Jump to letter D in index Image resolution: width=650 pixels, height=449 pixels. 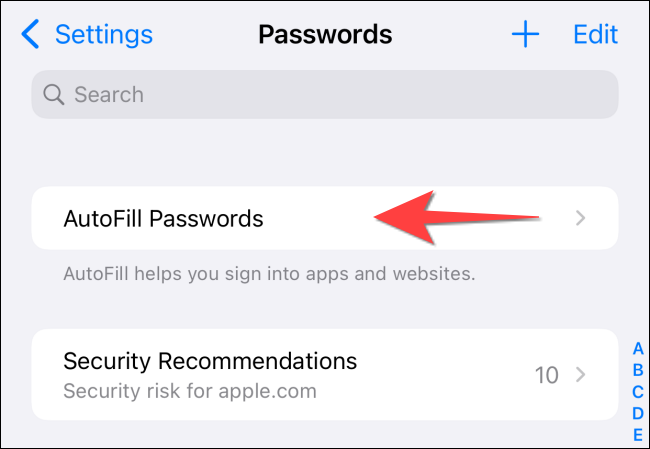pyautogui.click(x=638, y=413)
